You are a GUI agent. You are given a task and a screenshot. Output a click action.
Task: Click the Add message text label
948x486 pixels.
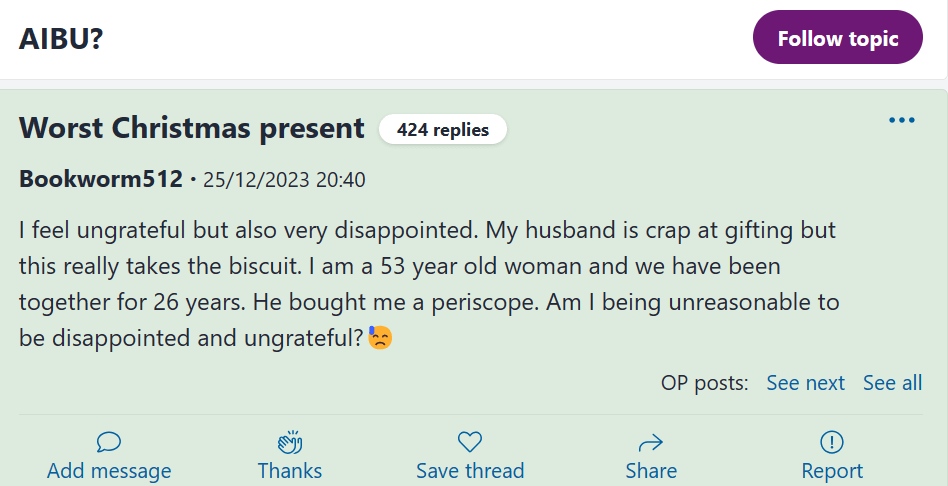[x=109, y=470]
